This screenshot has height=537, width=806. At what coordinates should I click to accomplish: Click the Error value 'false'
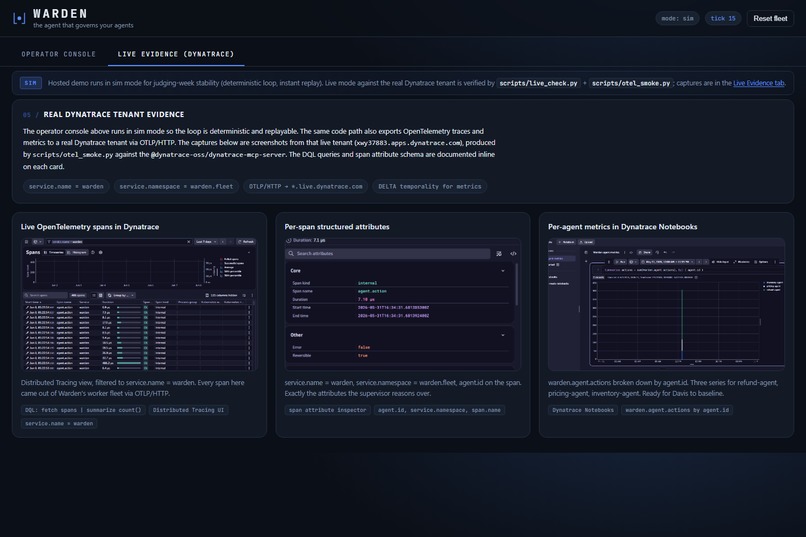coord(363,347)
